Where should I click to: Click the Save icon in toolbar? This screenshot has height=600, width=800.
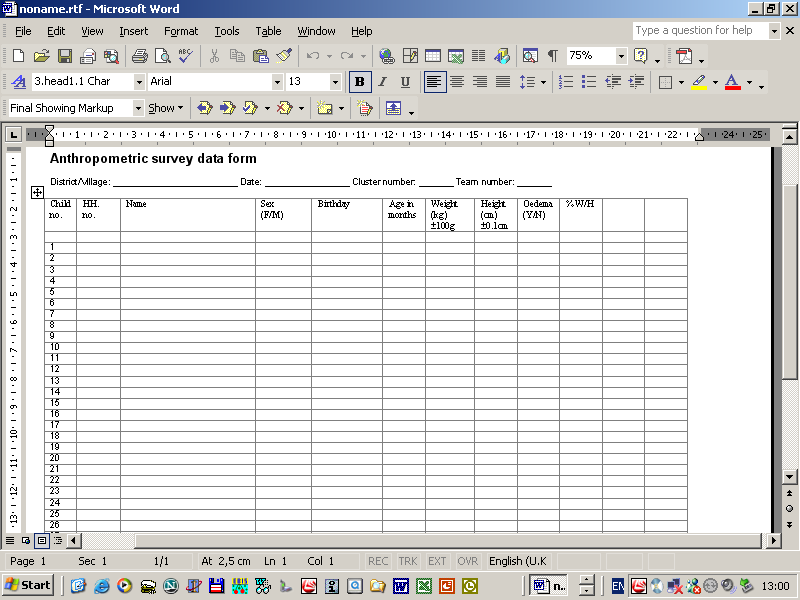coord(64,56)
